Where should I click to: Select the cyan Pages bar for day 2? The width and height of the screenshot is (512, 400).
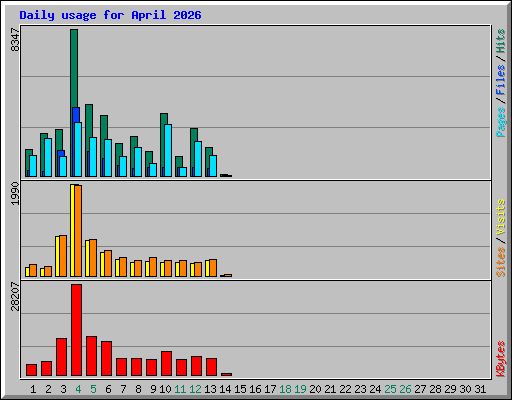coord(48,157)
